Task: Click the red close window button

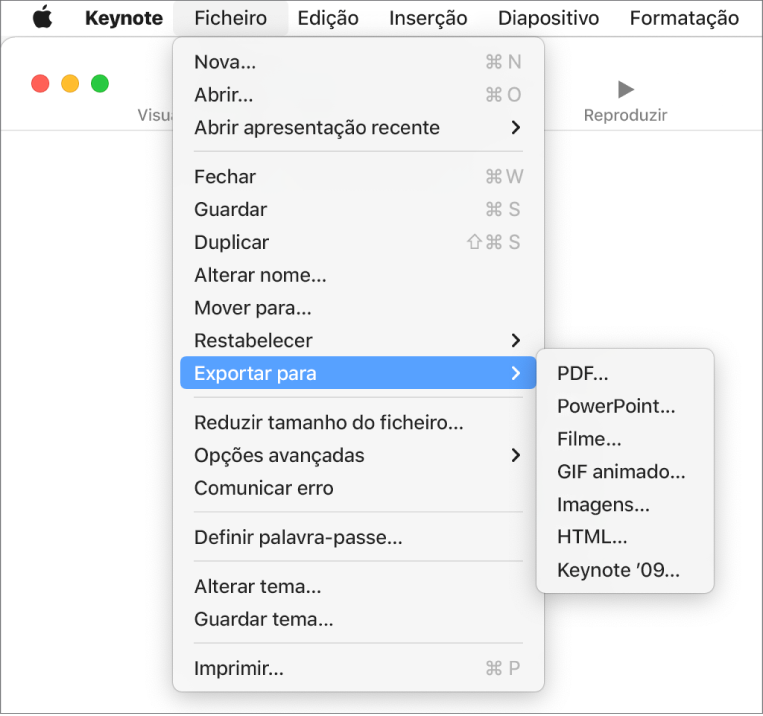Action: (40, 83)
